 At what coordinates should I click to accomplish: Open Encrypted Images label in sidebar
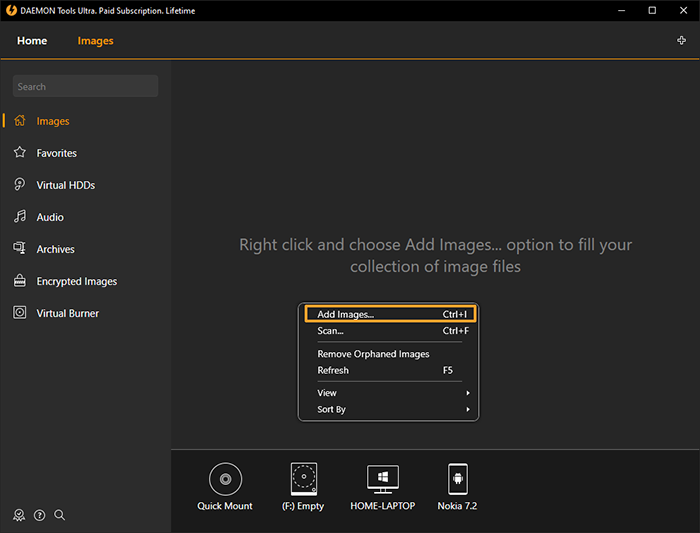click(77, 282)
